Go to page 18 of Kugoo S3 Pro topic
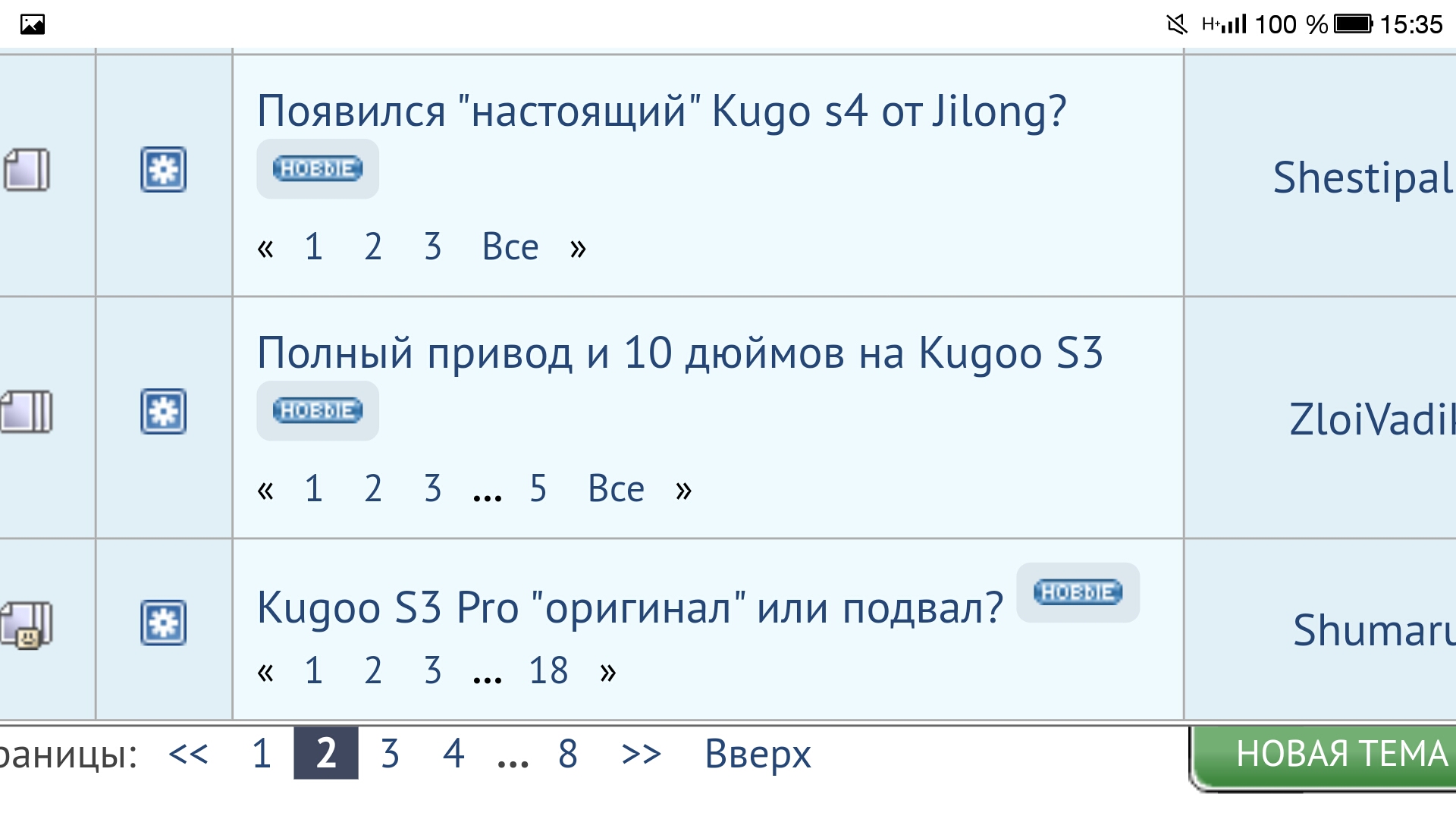The width and height of the screenshot is (1456, 819). click(x=548, y=671)
